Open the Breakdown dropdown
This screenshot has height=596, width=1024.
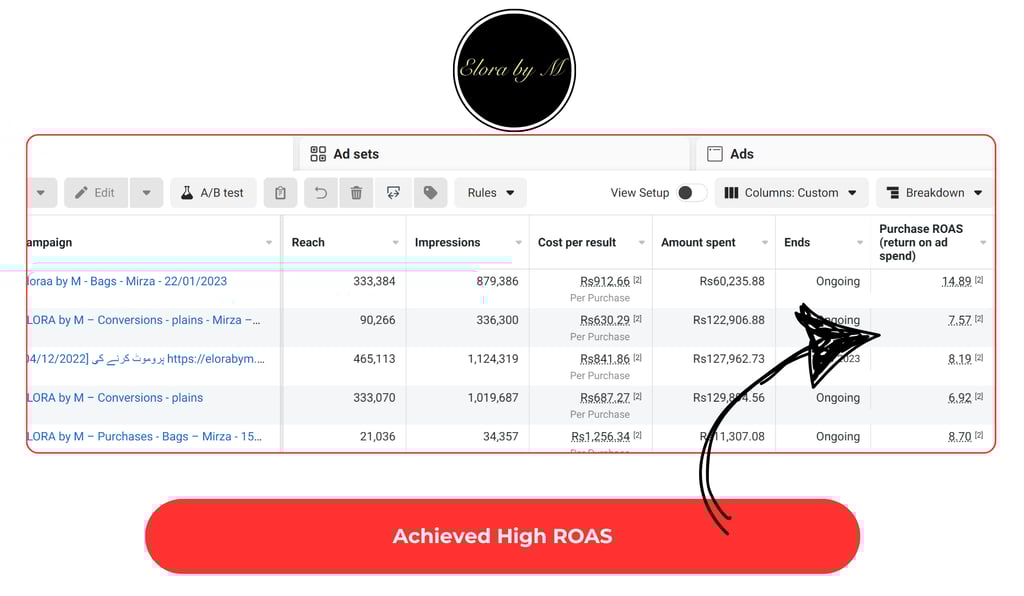[935, 193]
